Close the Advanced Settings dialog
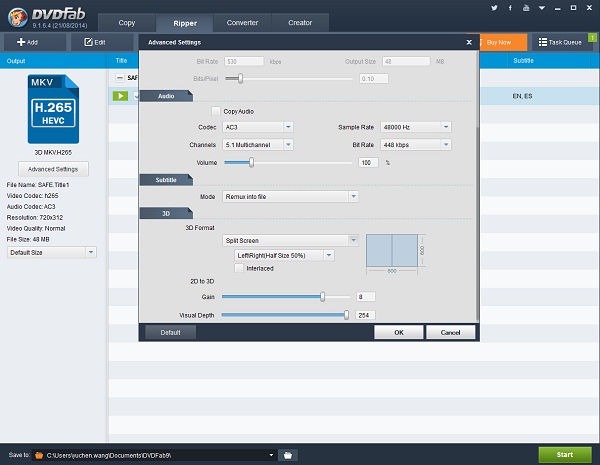This screenshot has width=600, height=465. point(470,43)
